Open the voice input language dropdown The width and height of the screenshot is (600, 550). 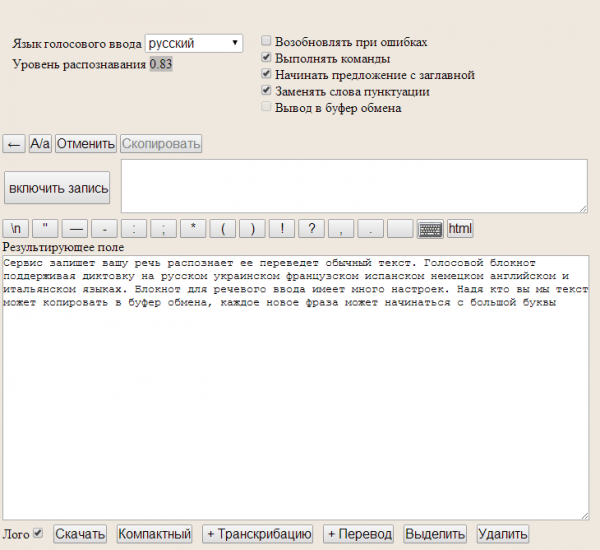[x=194, y=43]
